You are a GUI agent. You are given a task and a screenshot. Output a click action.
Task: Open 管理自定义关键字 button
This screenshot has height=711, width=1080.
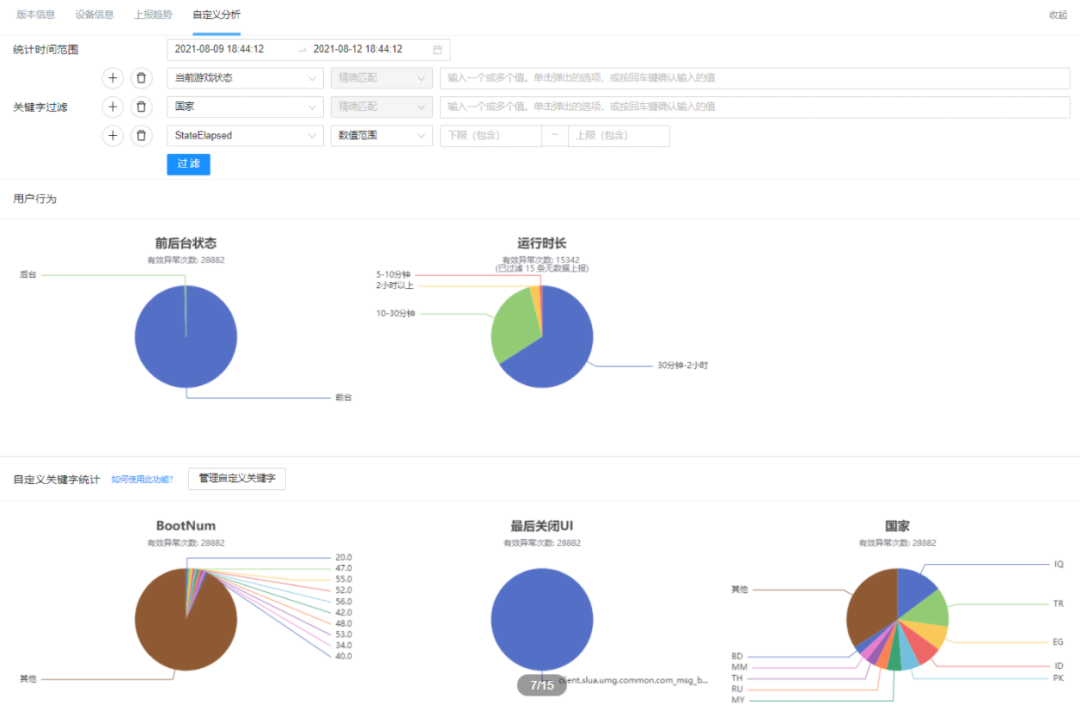click(x=237, y=478)
